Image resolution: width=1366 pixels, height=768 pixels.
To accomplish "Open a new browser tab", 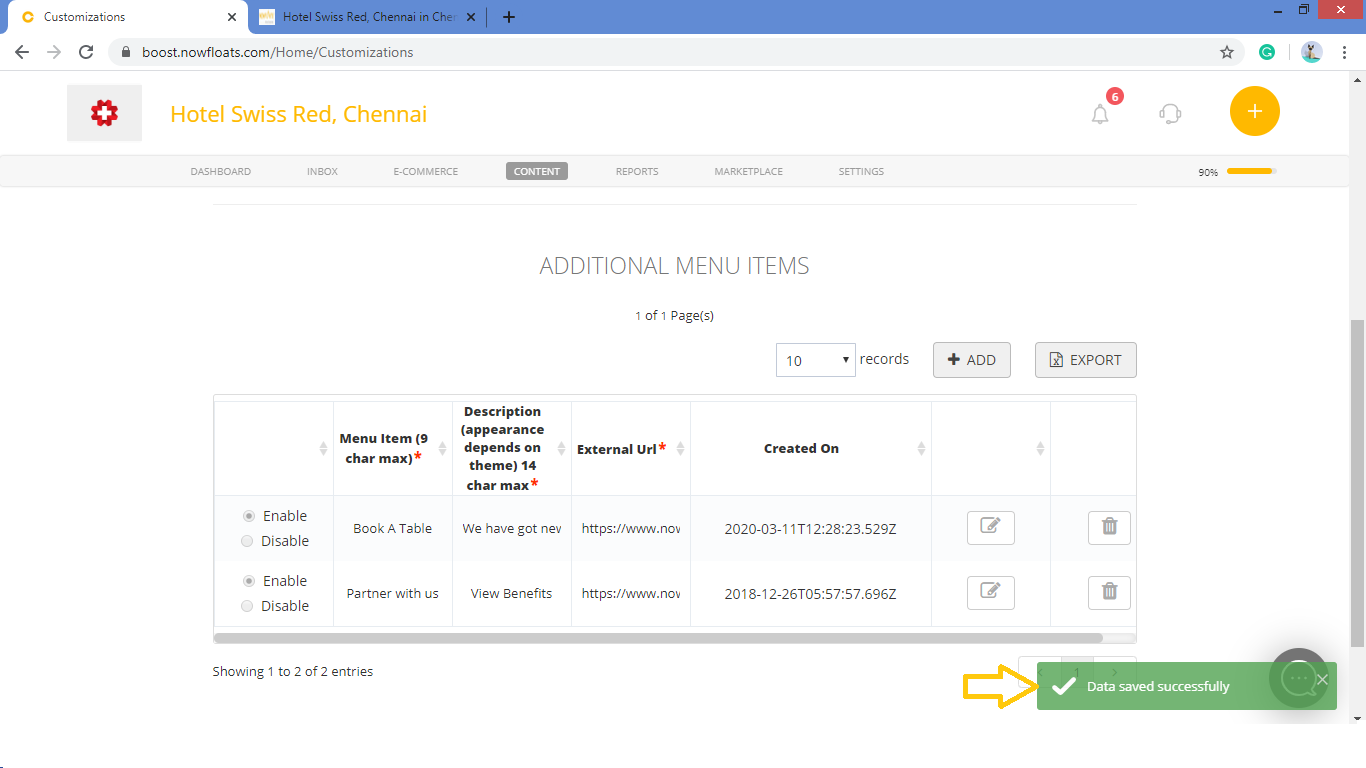I will point(509,17).
